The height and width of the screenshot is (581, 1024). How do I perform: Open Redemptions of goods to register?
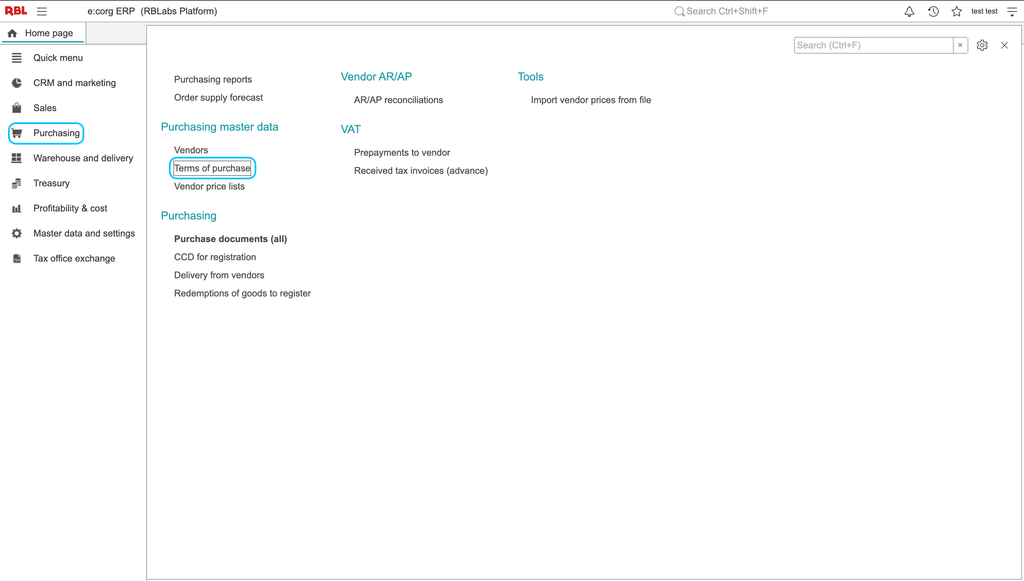tap(242, 294)
